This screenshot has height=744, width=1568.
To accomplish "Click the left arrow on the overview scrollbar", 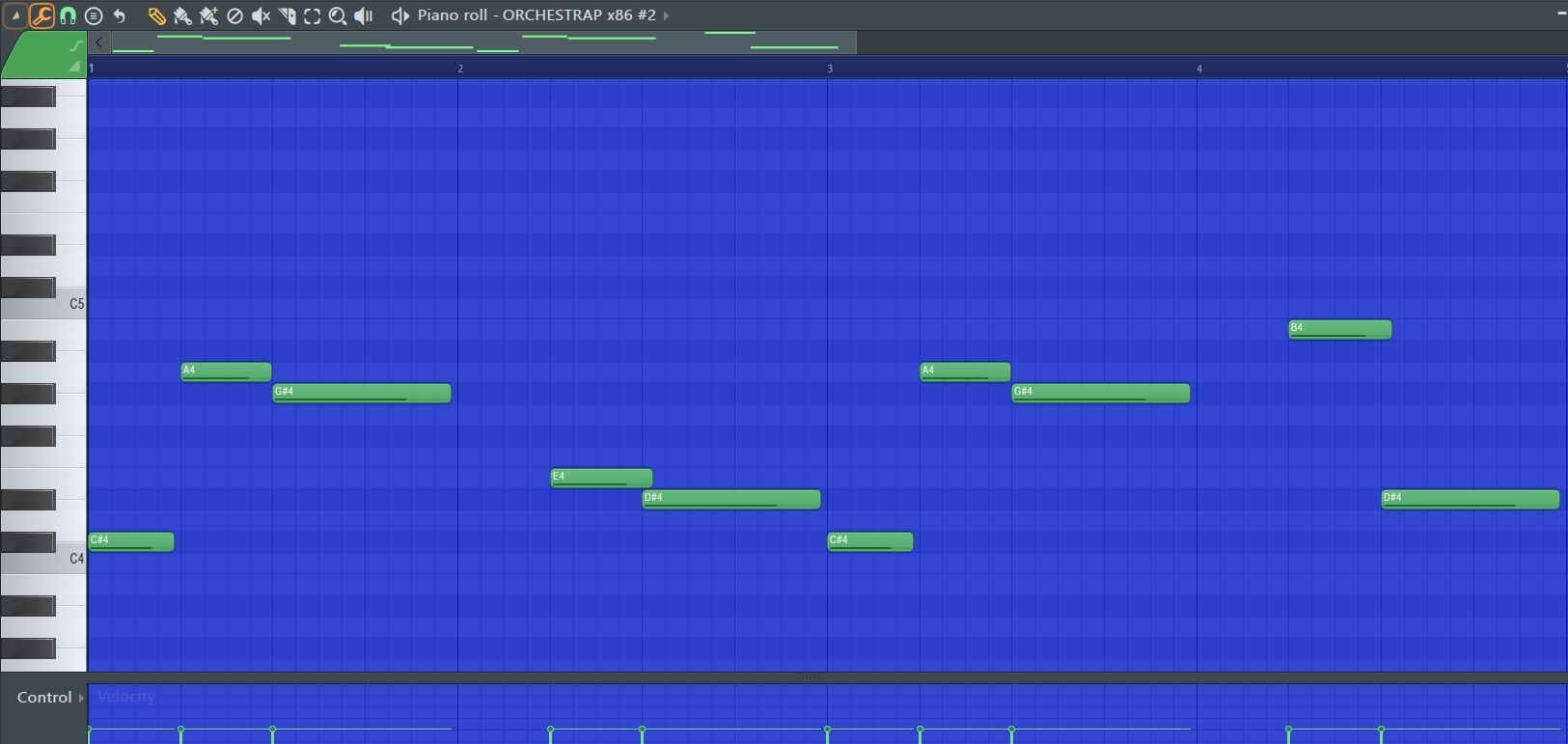I will tap(98, 42).
